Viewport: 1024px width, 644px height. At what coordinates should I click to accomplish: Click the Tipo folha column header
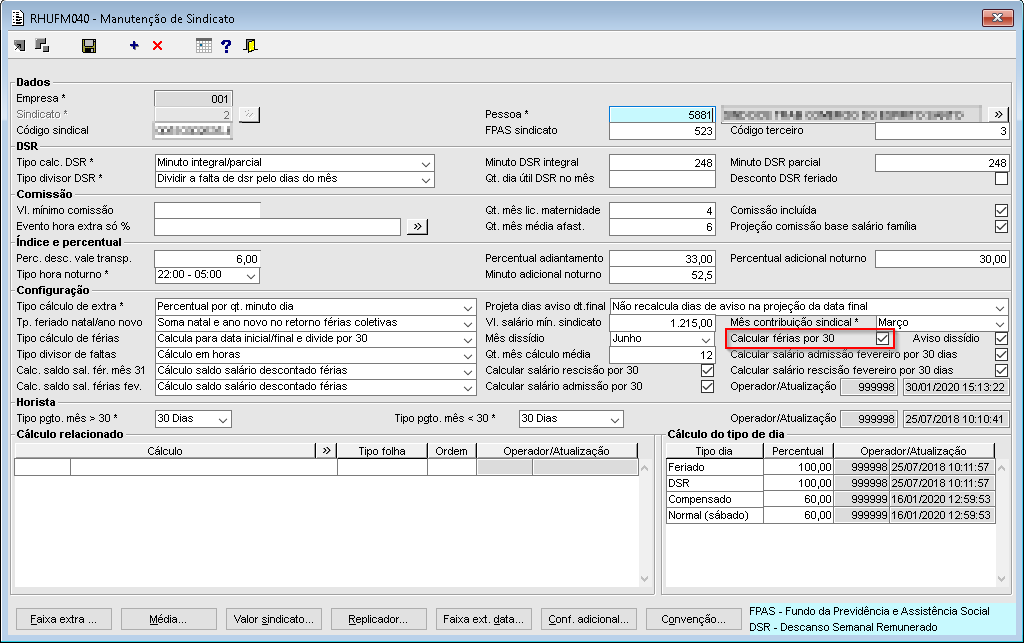click(x=382, y=451)
